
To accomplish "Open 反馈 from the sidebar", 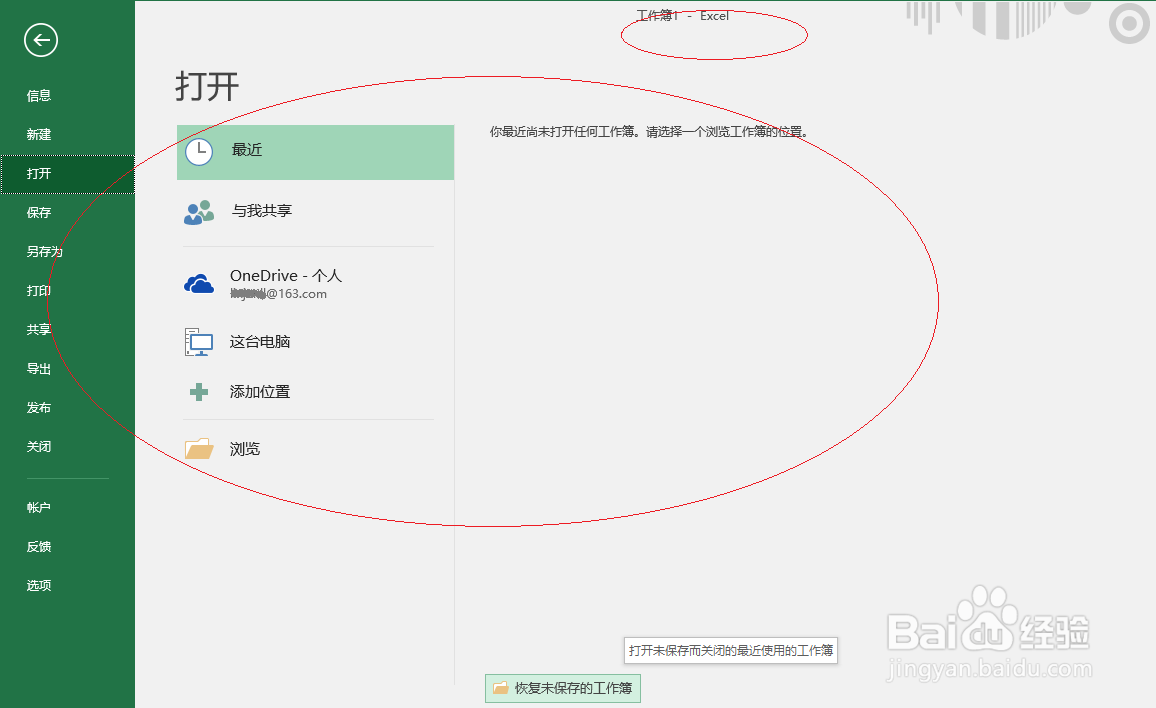I will tap(39, 546).
